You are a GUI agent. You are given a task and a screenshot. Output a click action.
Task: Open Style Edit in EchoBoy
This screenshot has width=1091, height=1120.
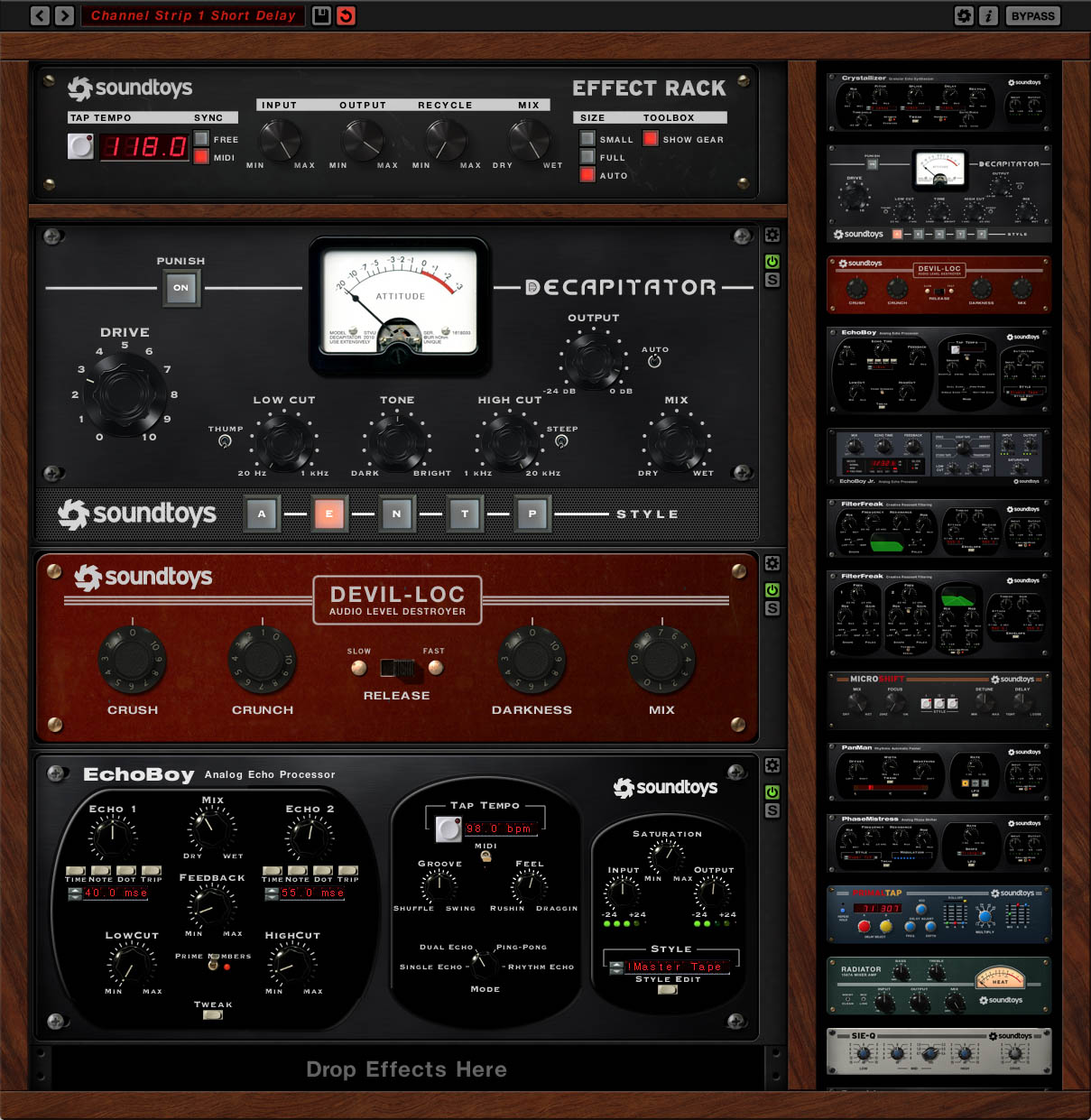pos(669,989)
